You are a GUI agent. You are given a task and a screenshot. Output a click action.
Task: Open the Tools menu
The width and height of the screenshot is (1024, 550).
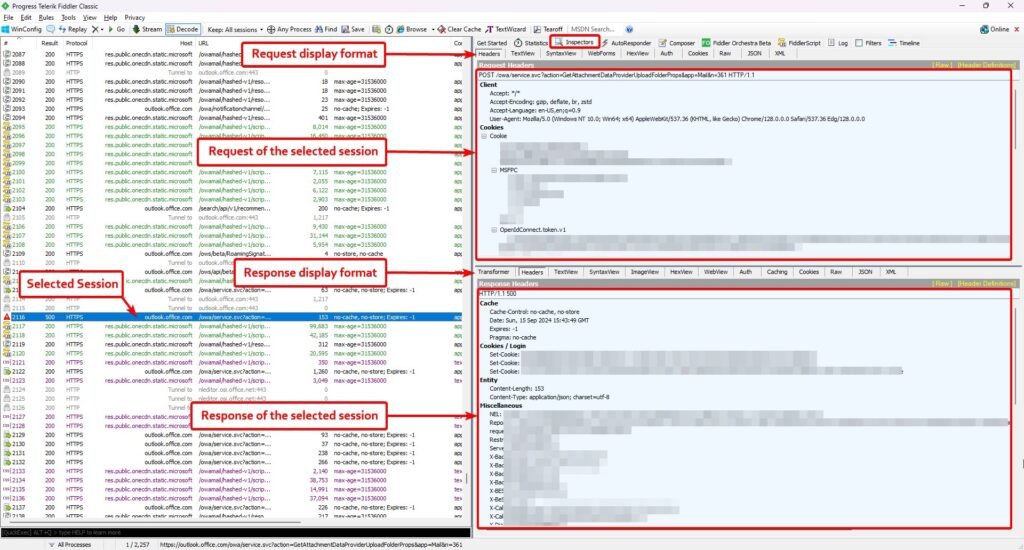pos(69,18)
